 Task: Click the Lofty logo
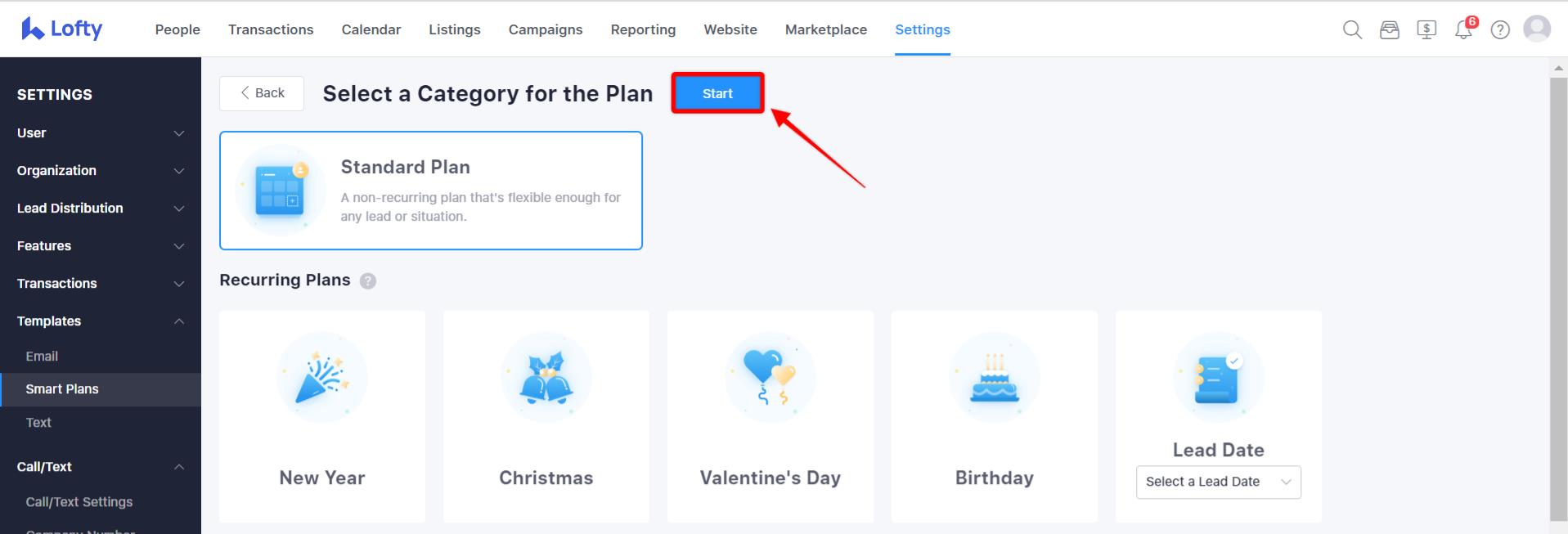pyautogui.click(x=61, y=28)
